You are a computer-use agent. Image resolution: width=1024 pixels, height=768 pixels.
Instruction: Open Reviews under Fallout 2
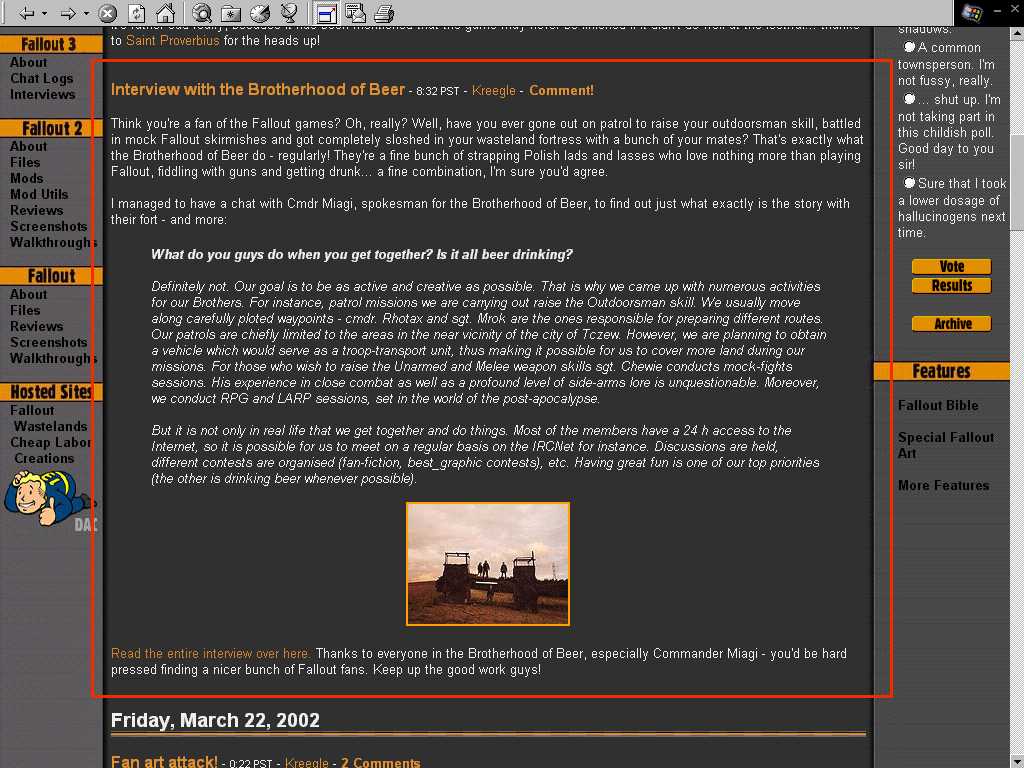[37, 210]
